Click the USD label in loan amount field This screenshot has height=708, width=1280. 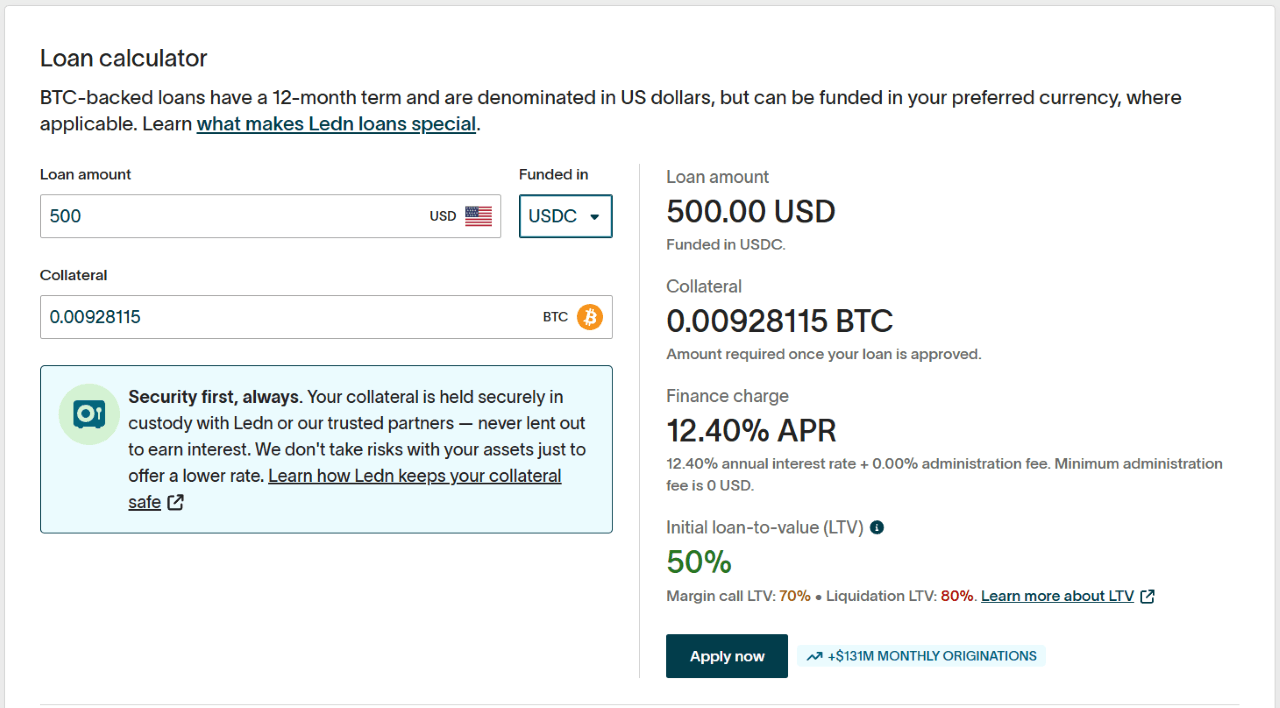(443, 216)
